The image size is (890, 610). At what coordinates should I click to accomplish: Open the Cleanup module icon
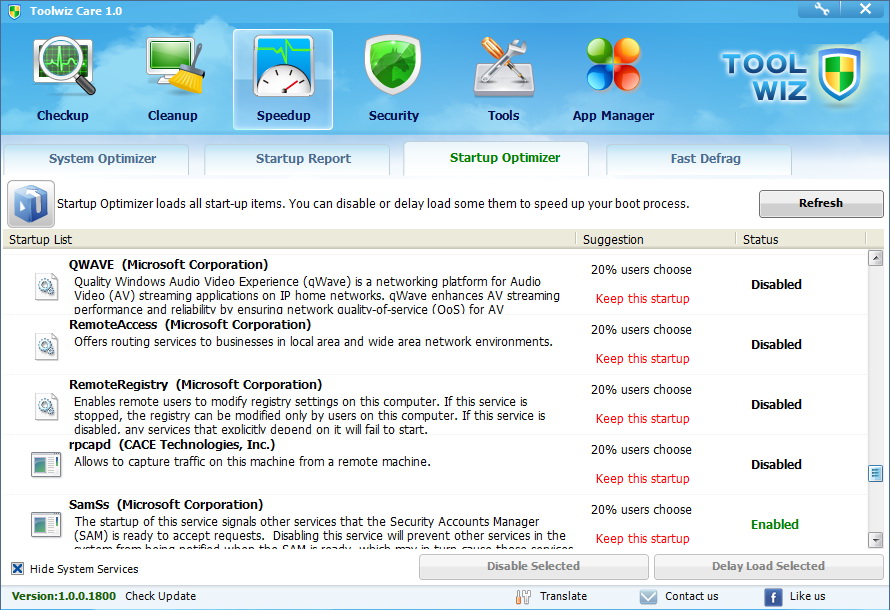coord(174,66)
